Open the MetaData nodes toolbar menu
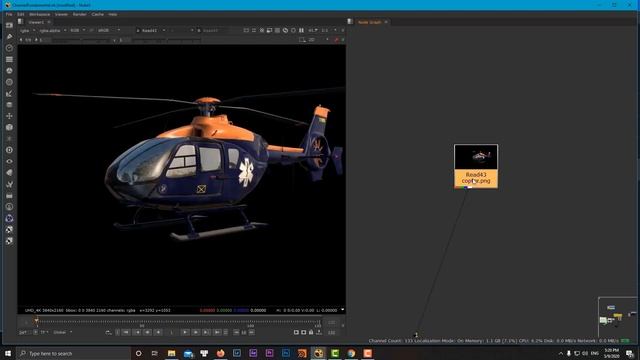Image resolution: width=640 pixels, height=360 pixels. point(9,173)
